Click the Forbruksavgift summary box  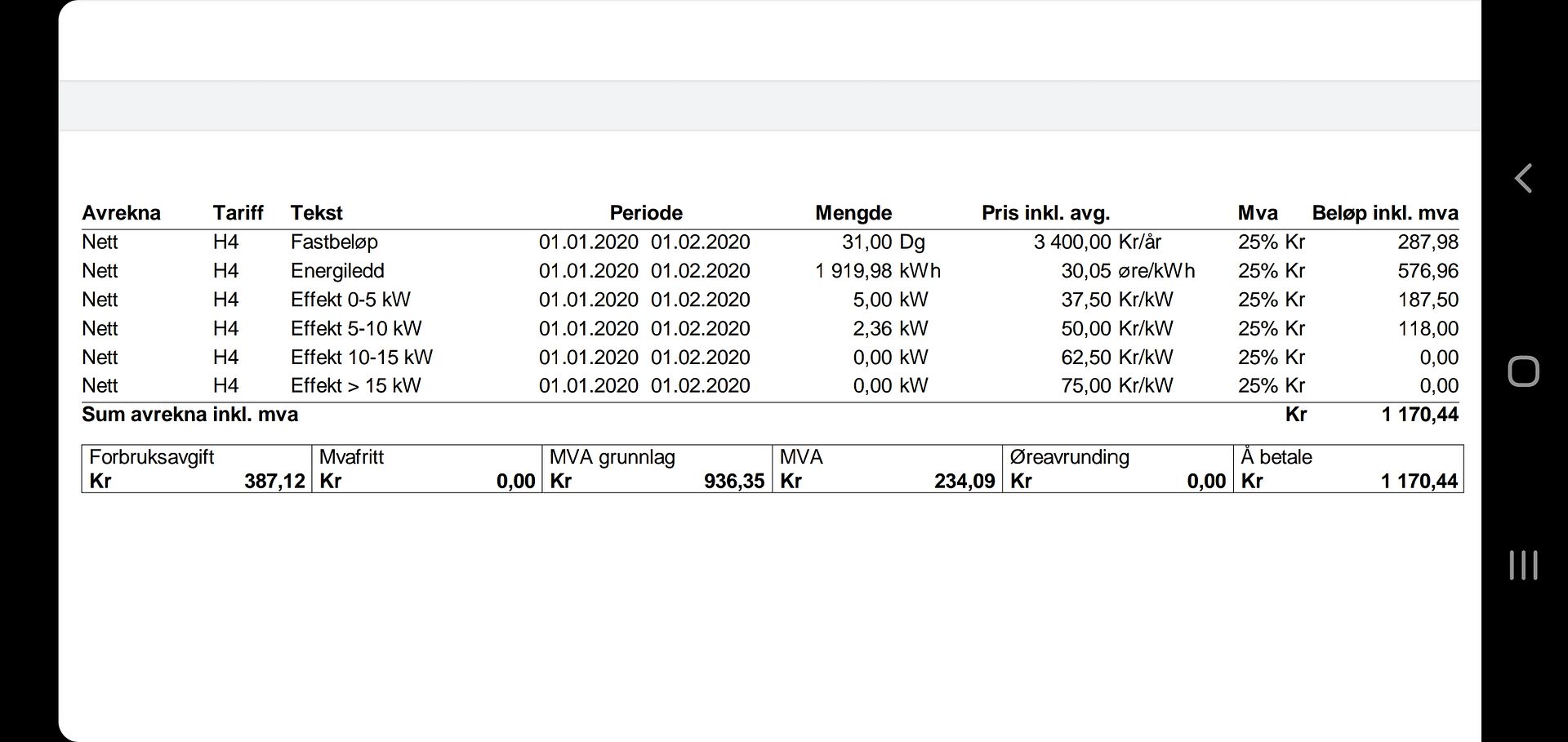click(196, 469)
